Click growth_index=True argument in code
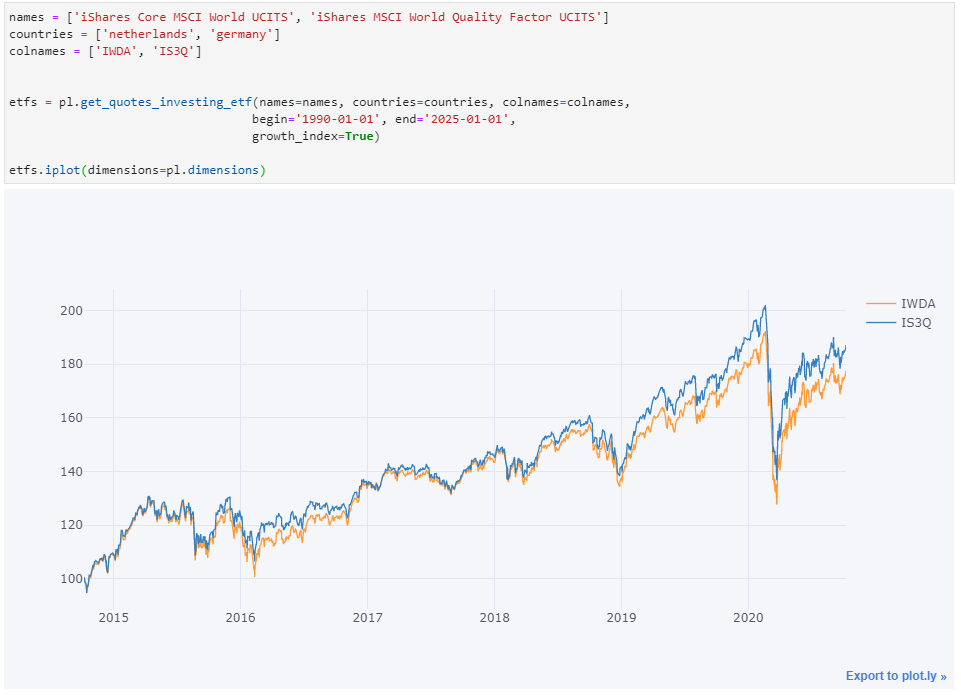This screenshot has height=695, width=961. [315, 136]
